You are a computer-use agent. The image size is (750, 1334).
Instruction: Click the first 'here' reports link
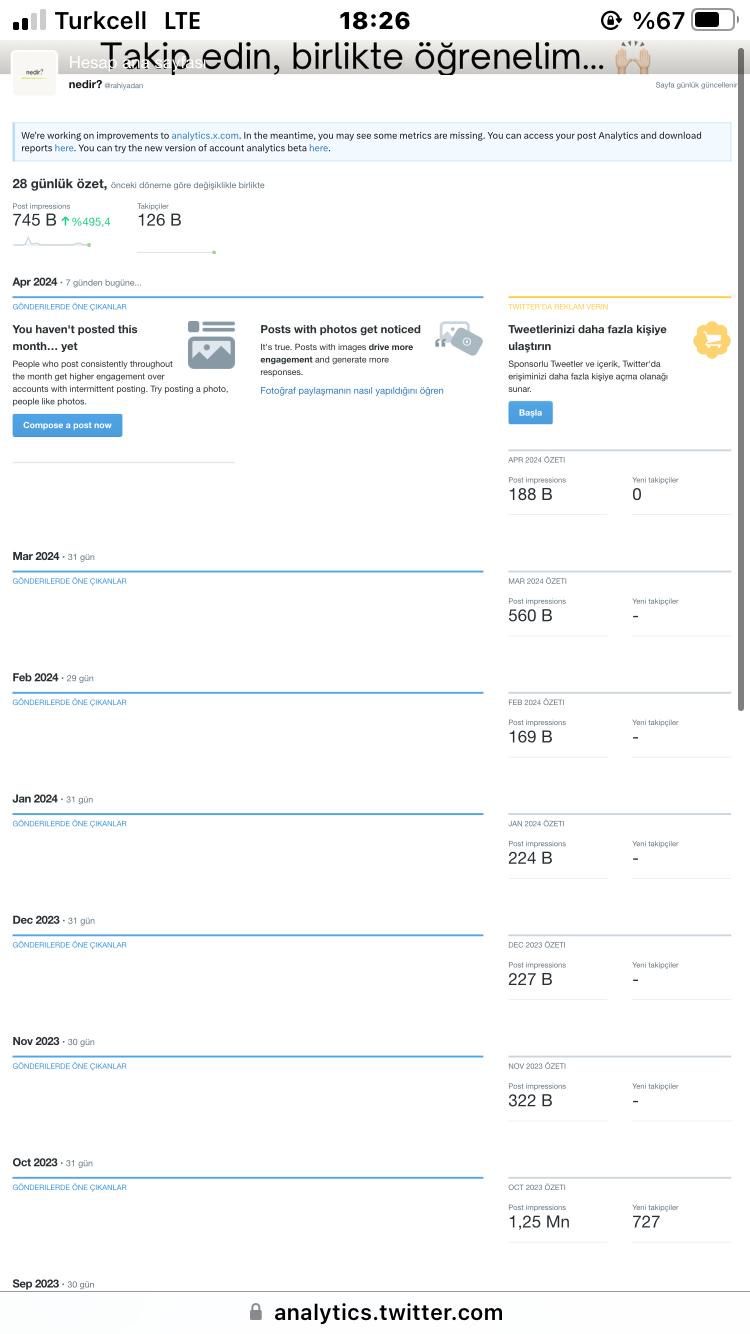64,148
